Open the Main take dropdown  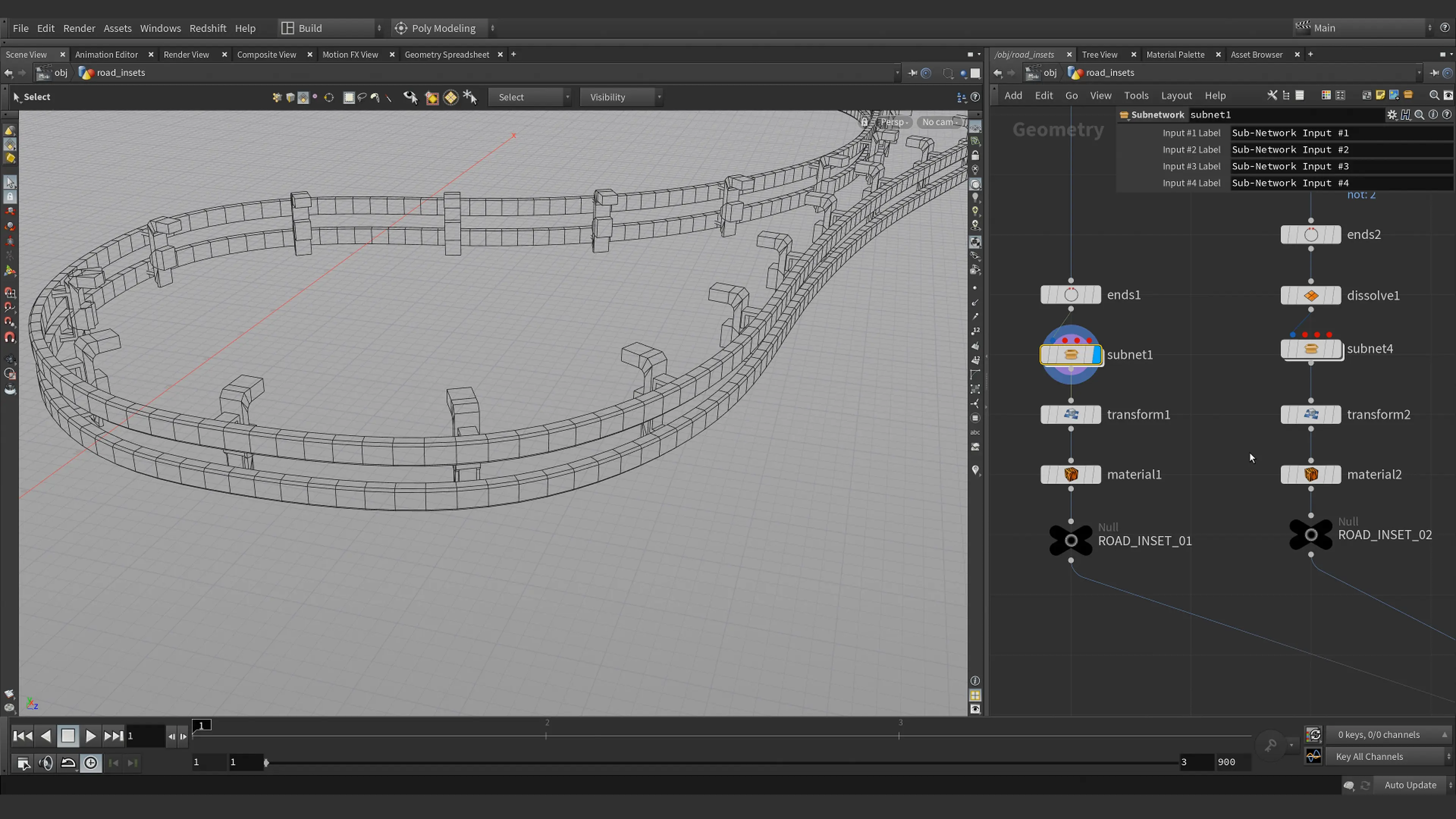1363,28
